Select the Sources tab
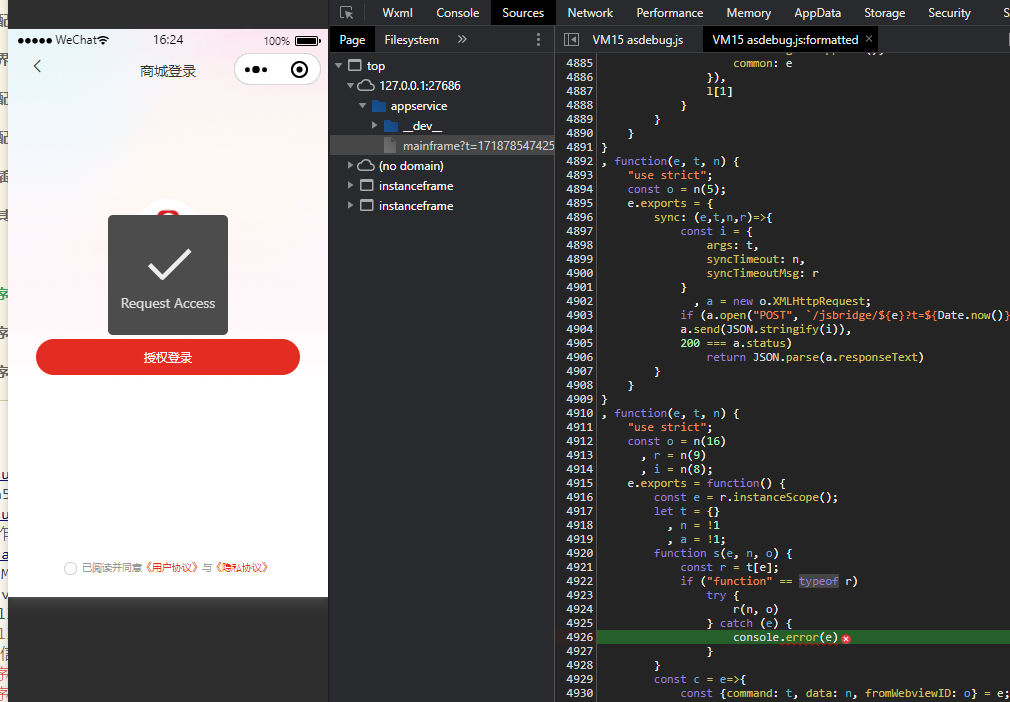This screenshot has width=1010, height=702. point(523,13)
